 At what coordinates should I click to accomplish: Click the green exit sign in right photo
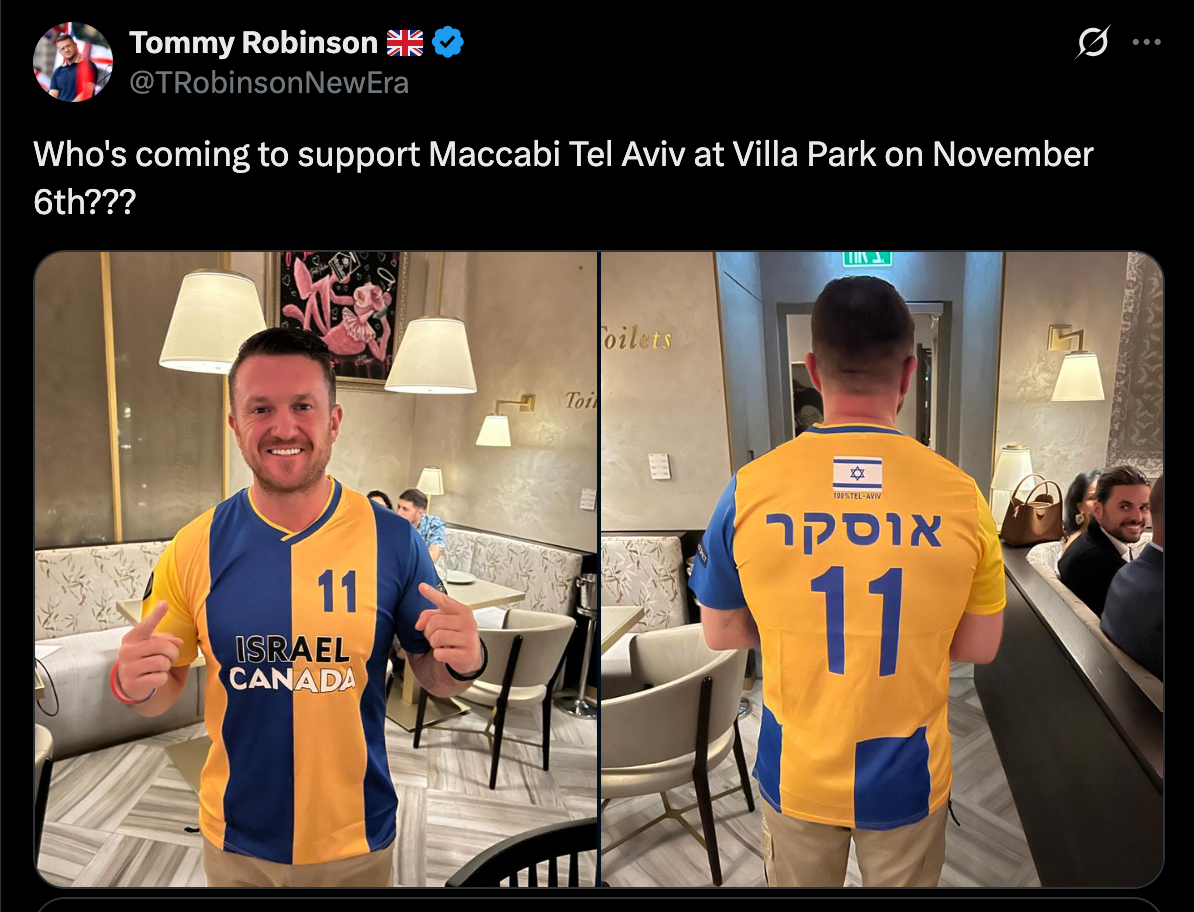[867, 259]
